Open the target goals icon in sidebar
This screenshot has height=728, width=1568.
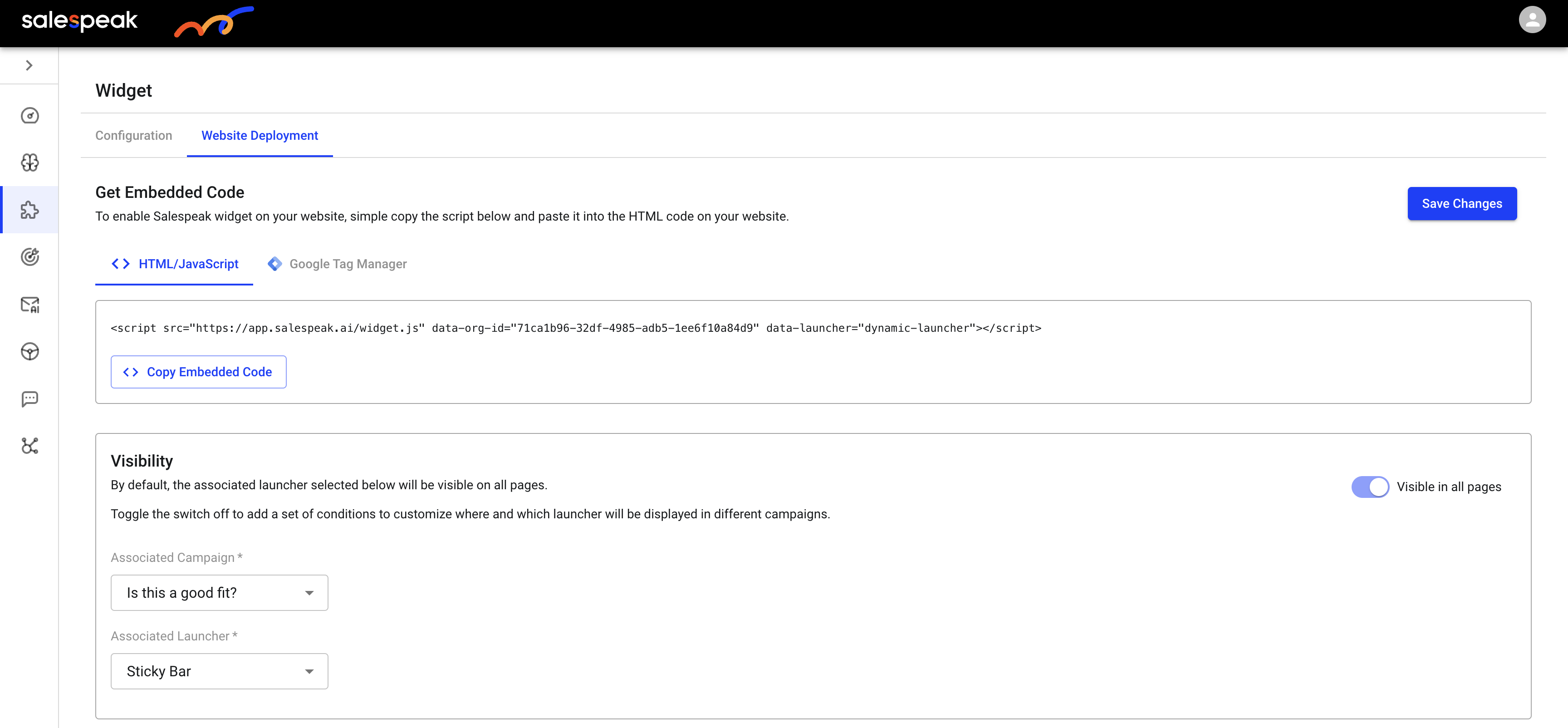pos(30,257)
